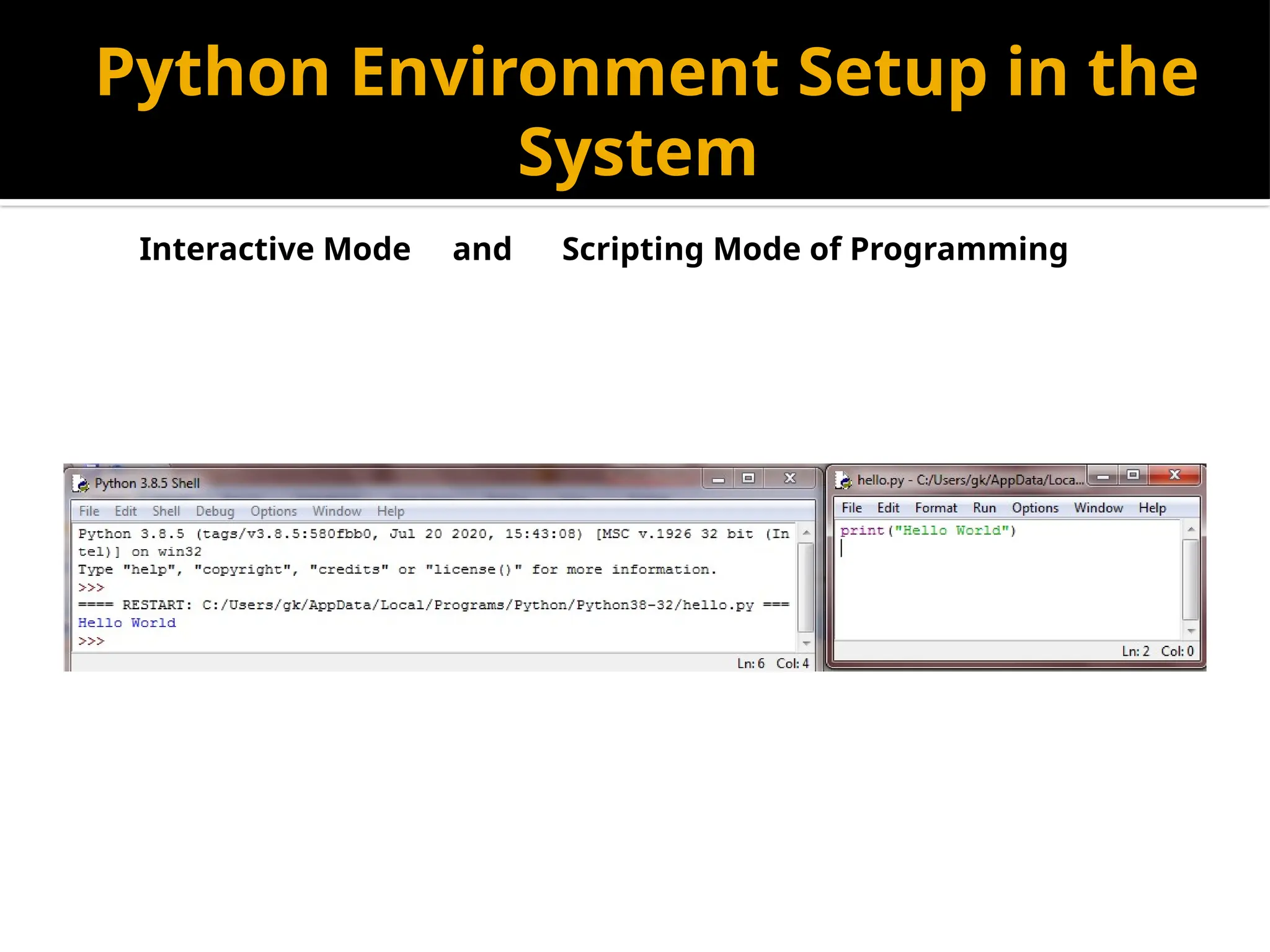The image size is (1270, 952).
Task: Open File menu in the Python Shell
Action: point(89,511)
